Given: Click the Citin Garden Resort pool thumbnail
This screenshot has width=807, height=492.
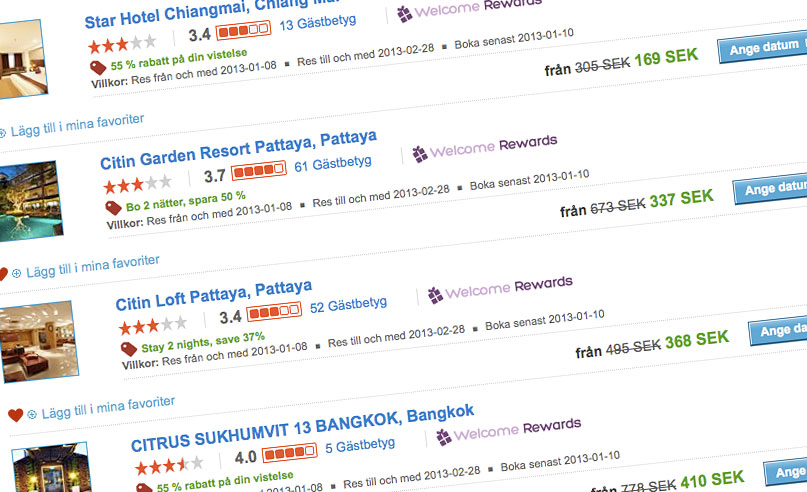Looking at the screenshot, I should [x=31, y=201].
